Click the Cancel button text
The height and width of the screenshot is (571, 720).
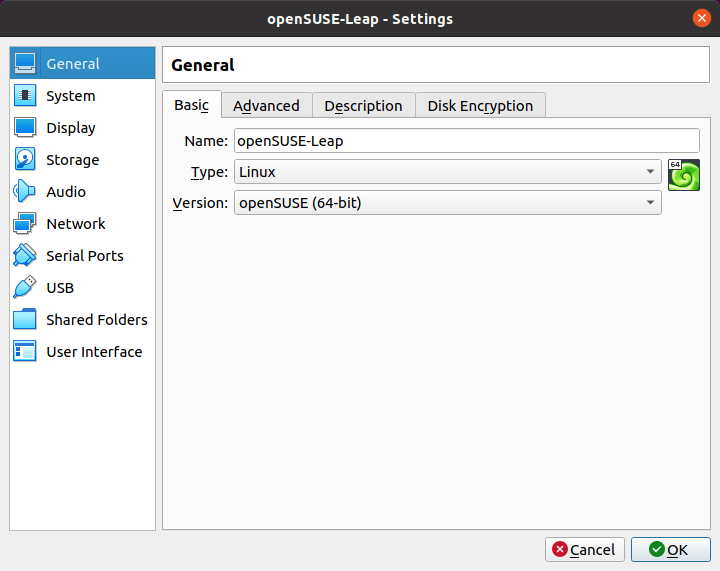coord(592,550)
